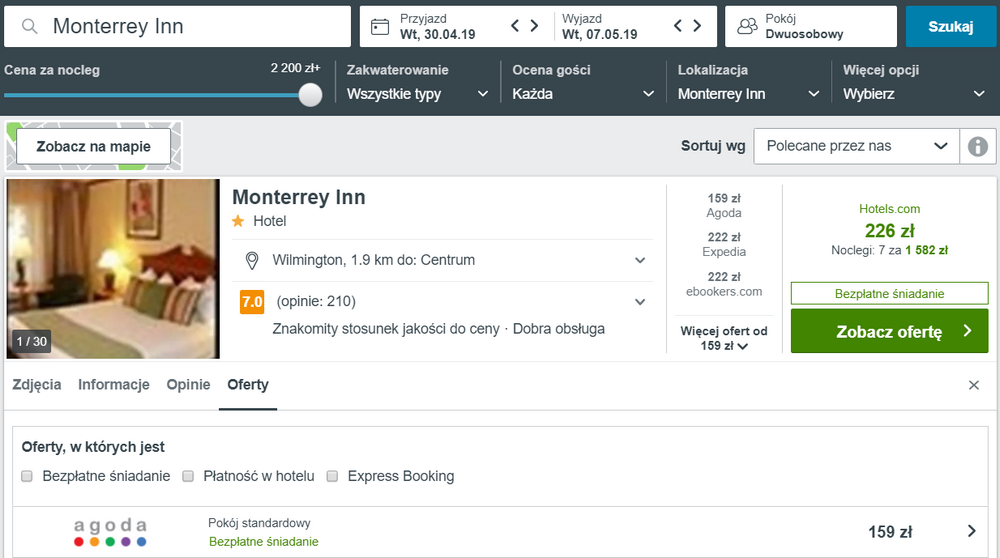Open Lokalizacja dropdown
The width and height of the screenshot is (1000, 558).
749,94
